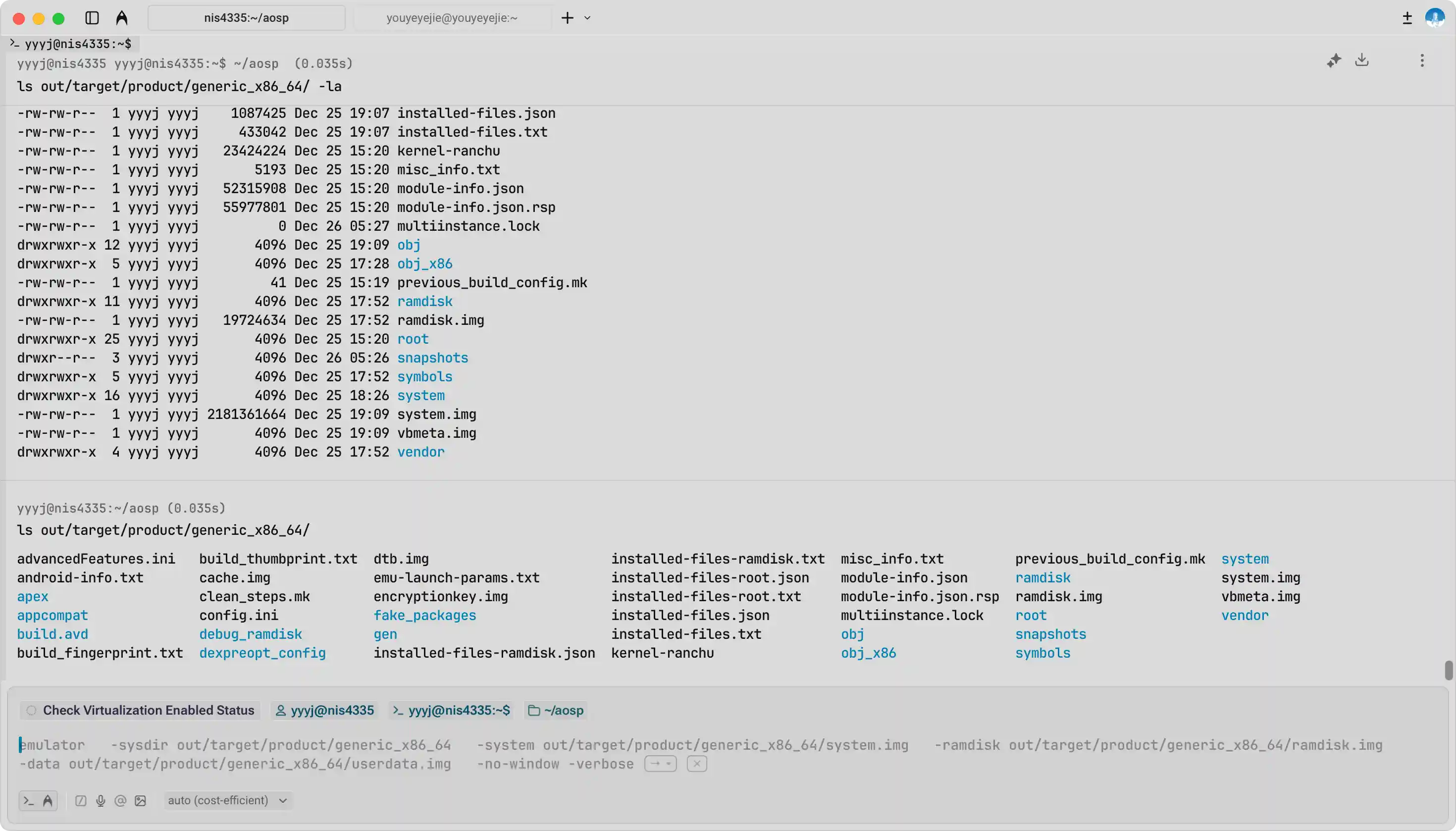
Task: Click the terminal vertical scrollbar thumb
Action: tap(1448, 670)
